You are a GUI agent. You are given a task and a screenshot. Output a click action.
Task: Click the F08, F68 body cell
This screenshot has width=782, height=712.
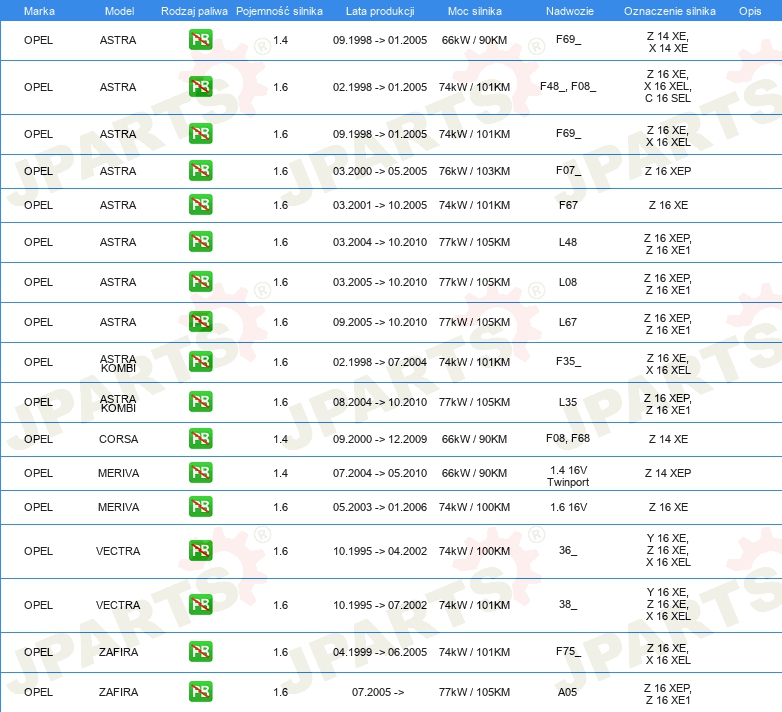(x=568, y=438)
